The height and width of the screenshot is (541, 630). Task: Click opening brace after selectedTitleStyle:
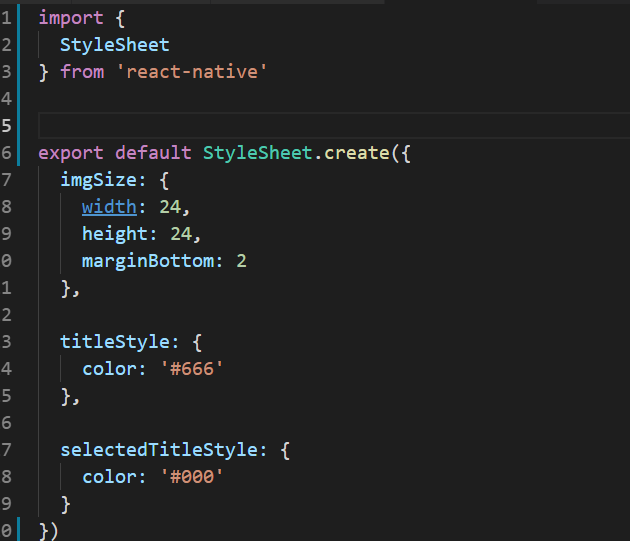pos(285,450)
